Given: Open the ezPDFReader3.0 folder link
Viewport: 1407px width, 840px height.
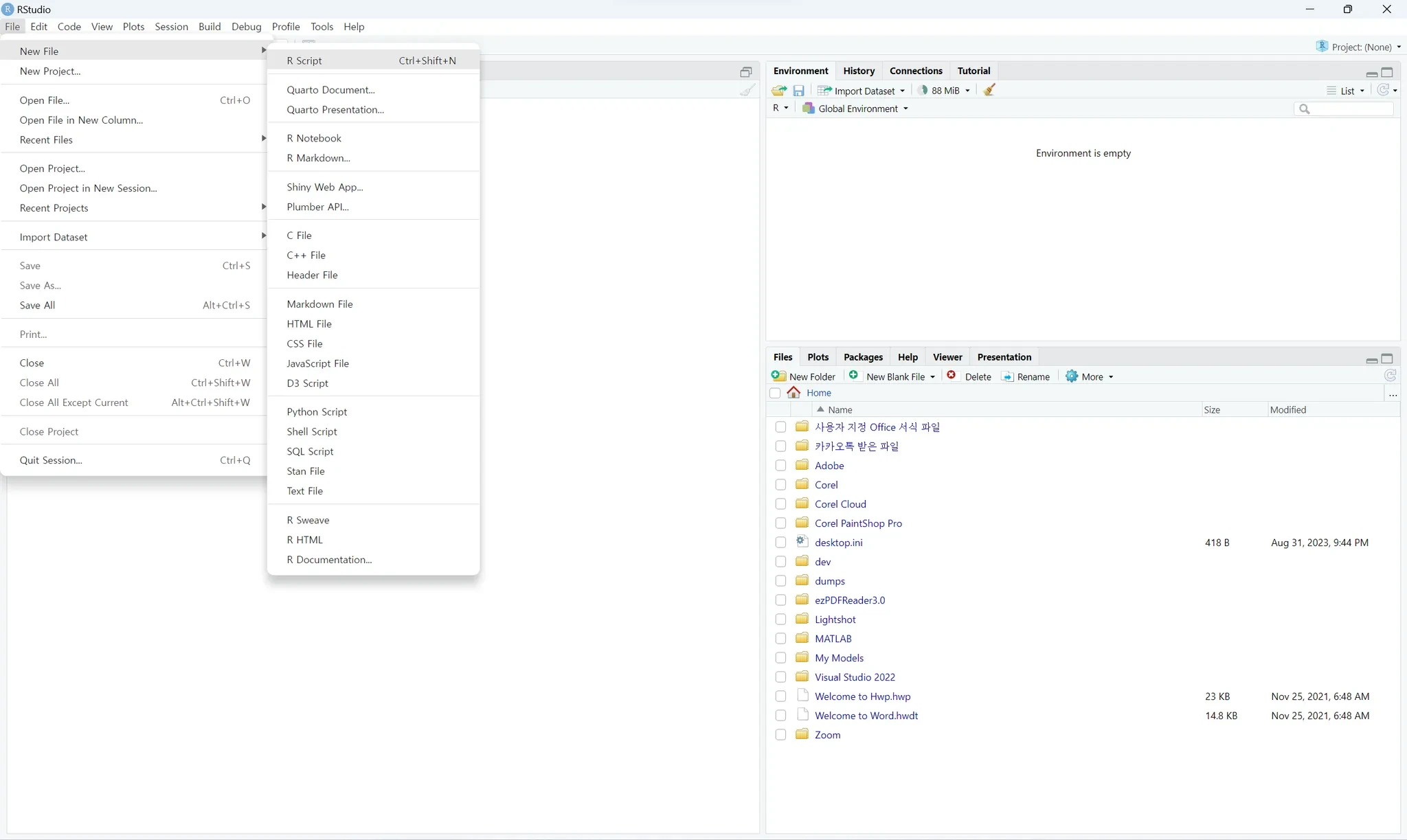Looking at the screenshot, I should (850, 600).
